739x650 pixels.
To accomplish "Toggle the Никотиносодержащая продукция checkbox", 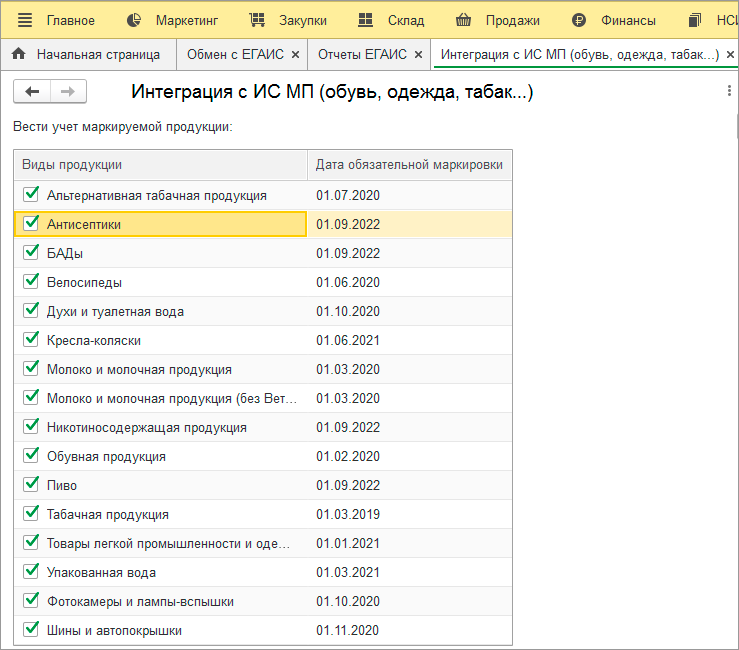I will click(31, 426).
